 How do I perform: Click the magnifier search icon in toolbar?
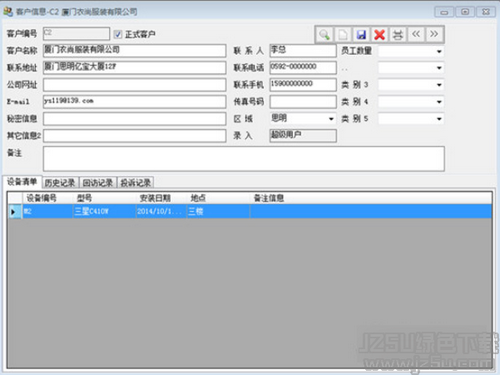pyautogui.click(x=324, y=34)
